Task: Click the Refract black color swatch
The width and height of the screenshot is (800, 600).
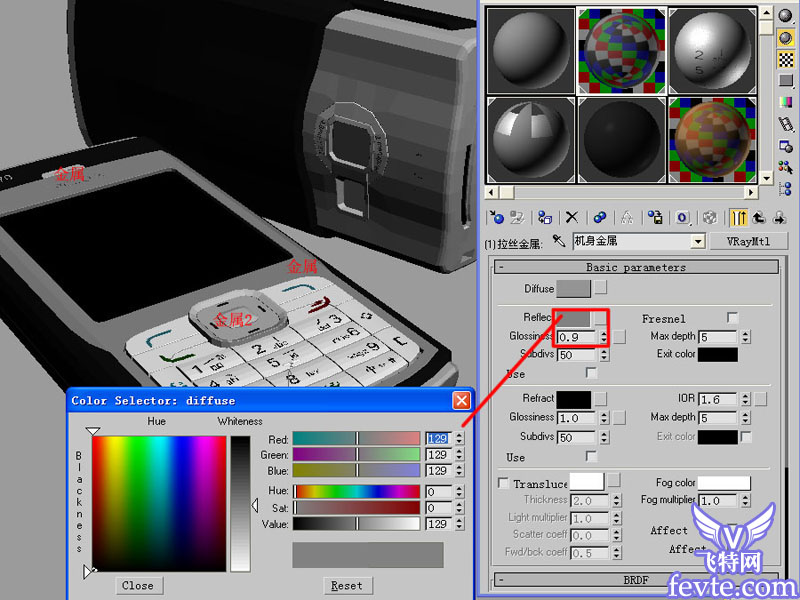Action: [x=573, y=399]
